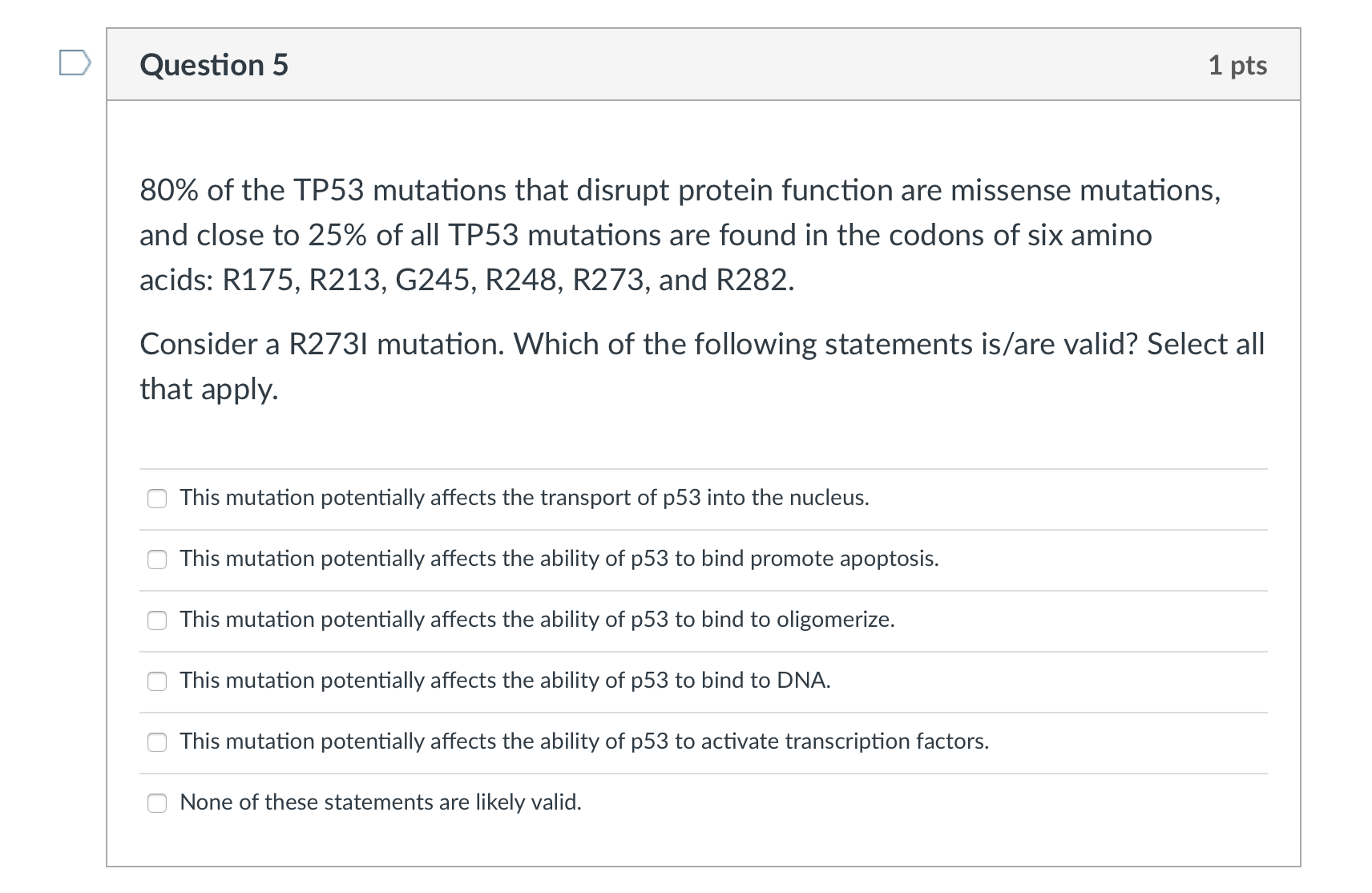Viewport: 1372px width, 893px height.
Task: Select 'None of these statements are likely valid'
Action: [157, 802]
